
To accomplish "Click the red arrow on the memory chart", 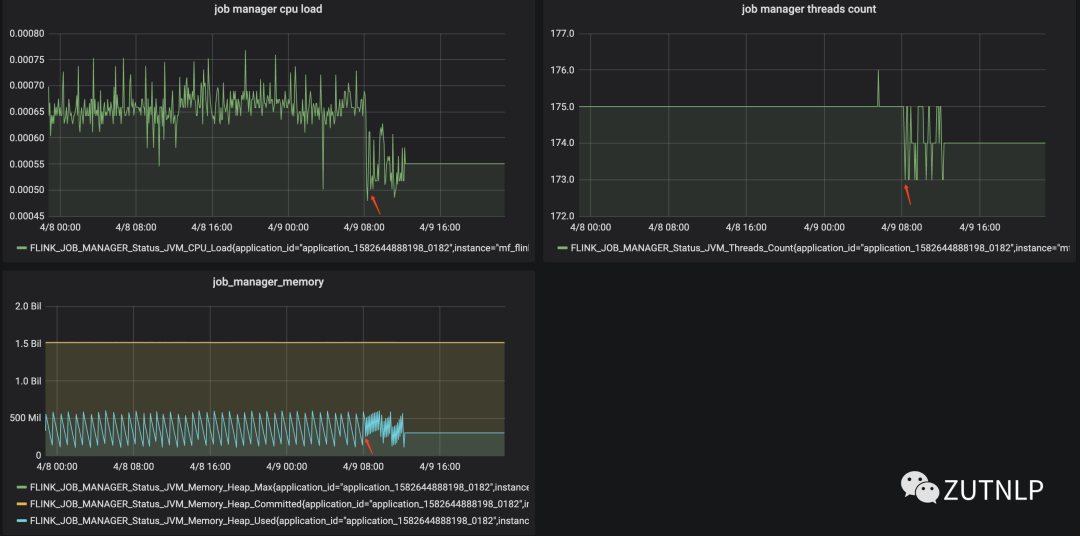I will 368,446.
